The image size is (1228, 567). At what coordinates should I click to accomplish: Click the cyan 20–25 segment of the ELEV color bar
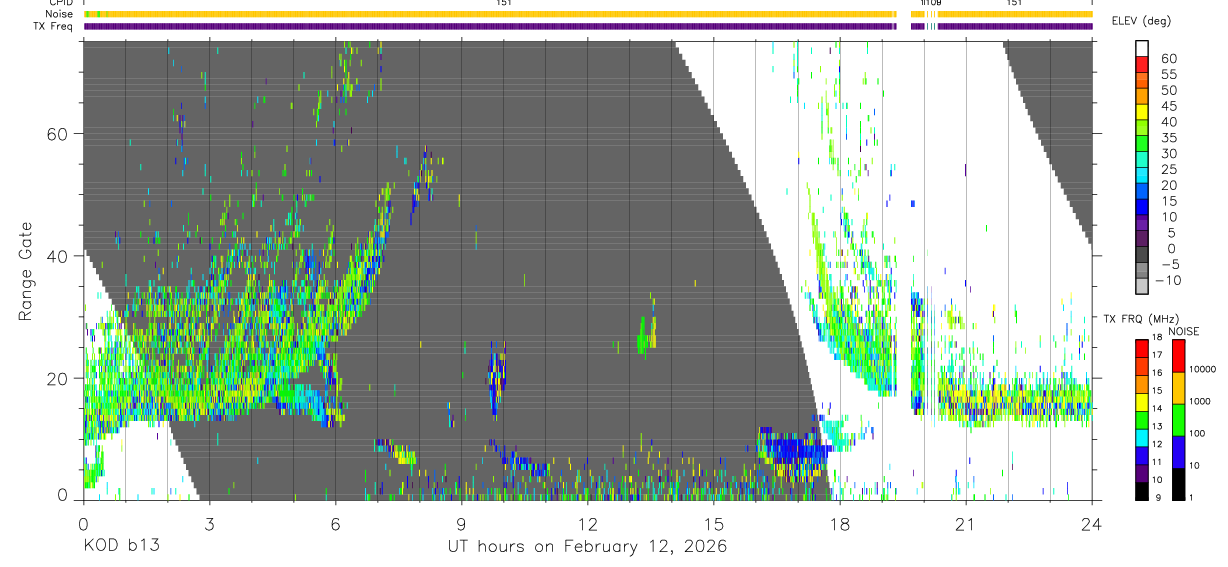pos(1142,177)
